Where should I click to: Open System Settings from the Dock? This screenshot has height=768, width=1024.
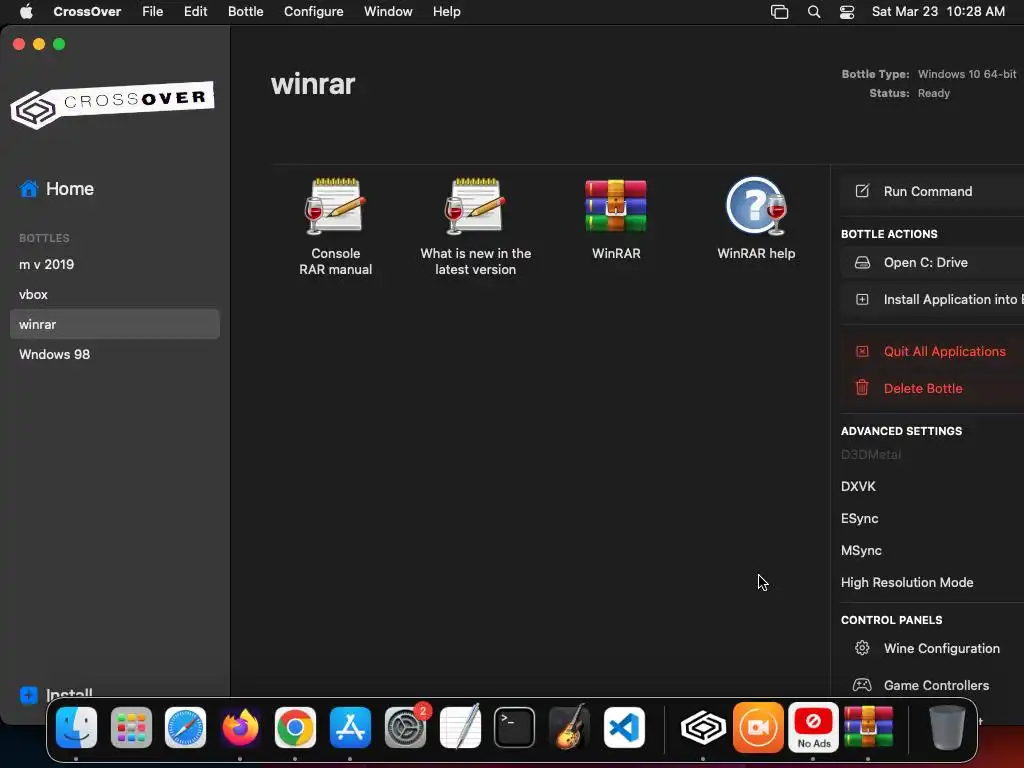(x=405, y=727)
